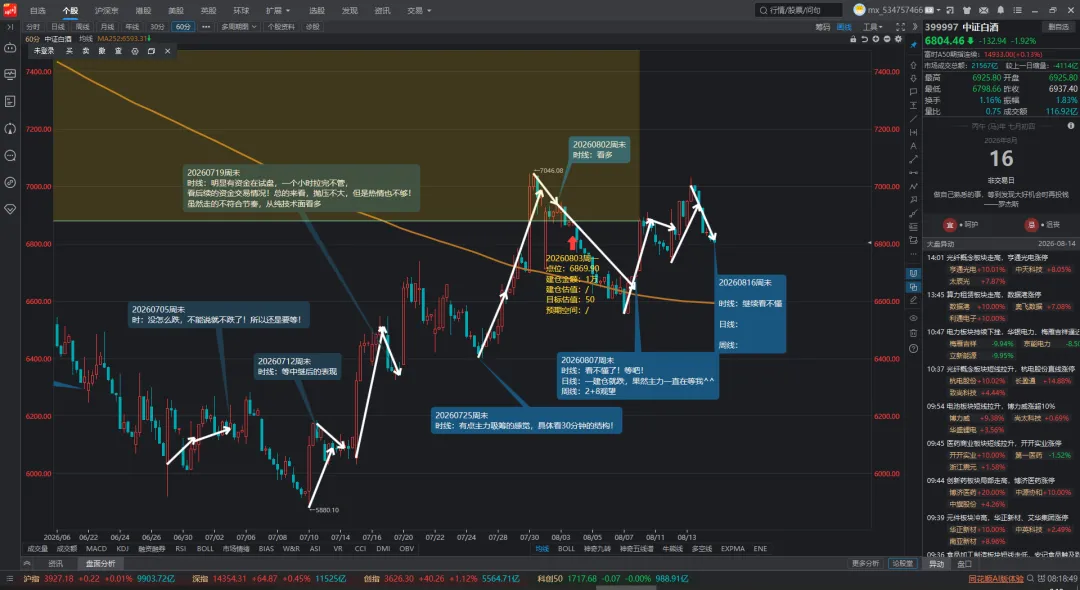Click the lock icon above the chart

click(853, 39)
